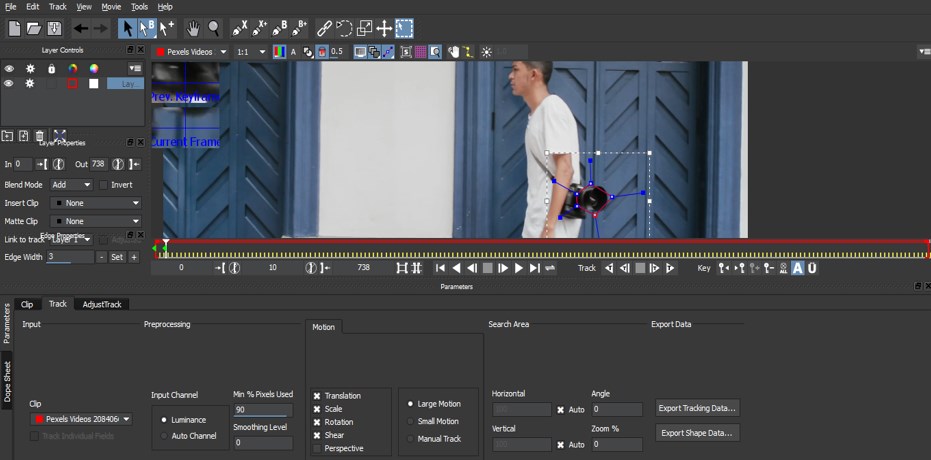The width and height of the screenshot is (931, 460).
Task: Toggle the dashed rectangle transform tool
Action: coord(404,28)
